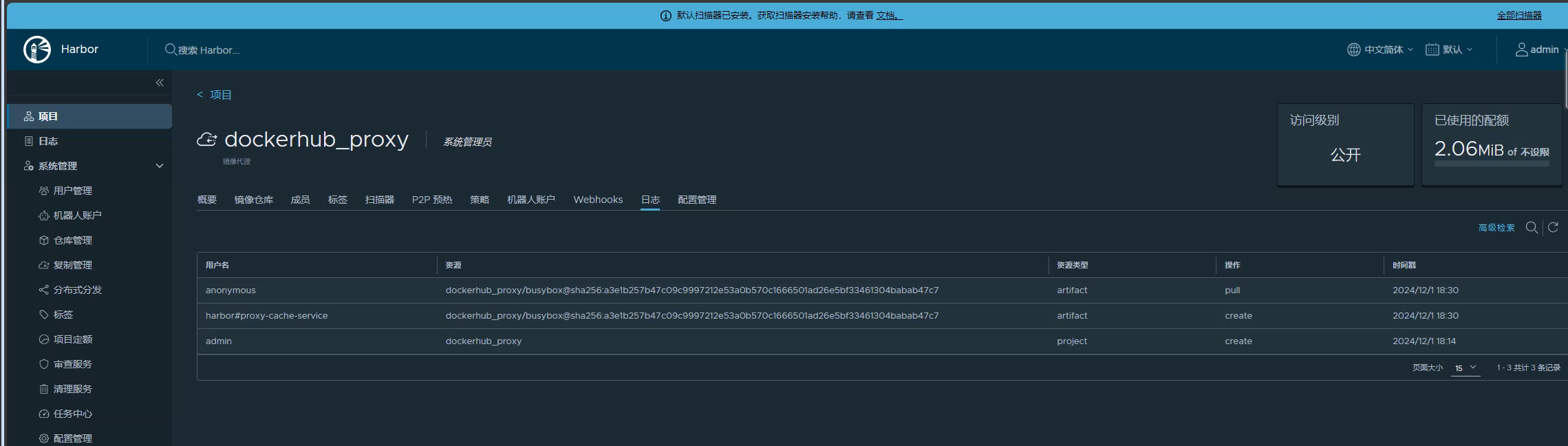Click the Harbor title text
The width and height of the screenshot is (1568, 446).
coord(80,50)
